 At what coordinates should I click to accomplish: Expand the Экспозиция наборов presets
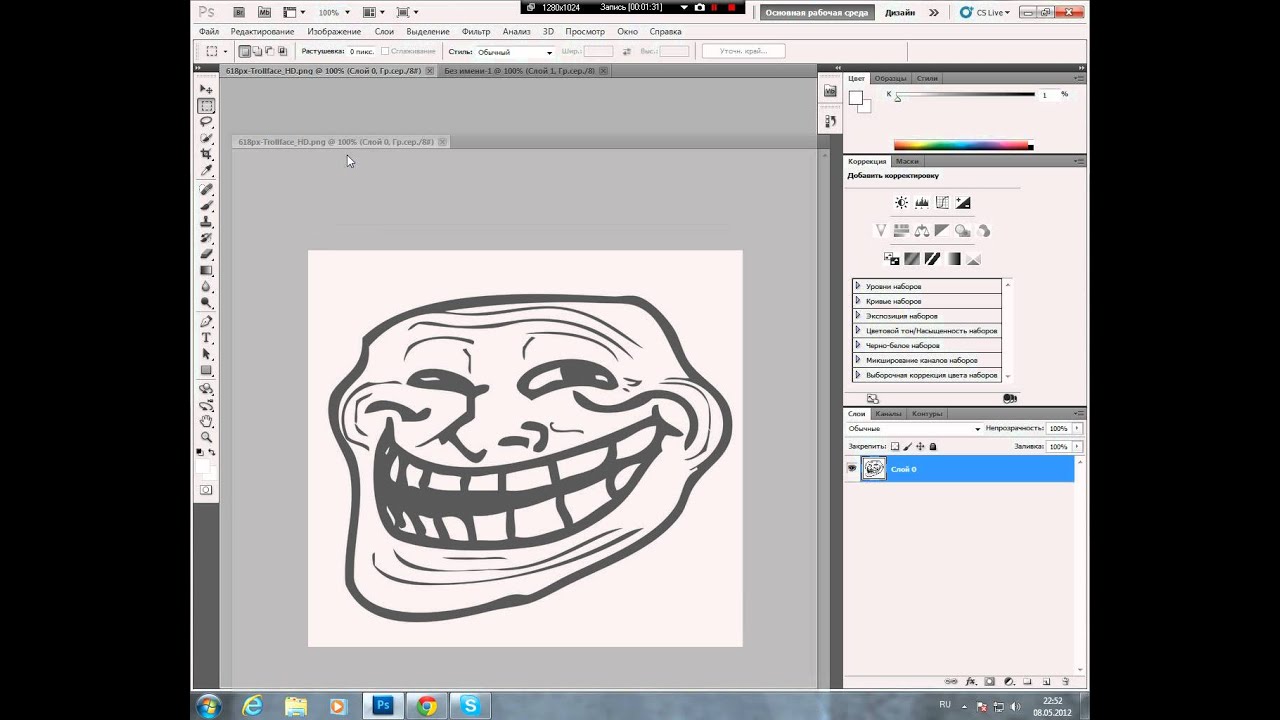[857, 315]
